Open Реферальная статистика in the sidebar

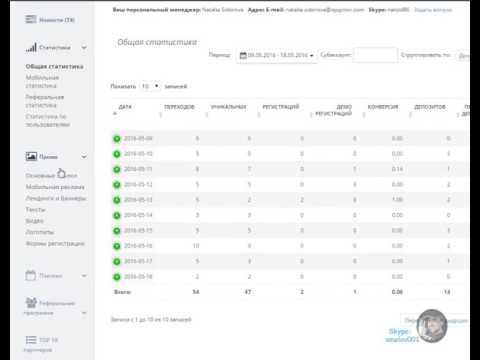(45, 101)
